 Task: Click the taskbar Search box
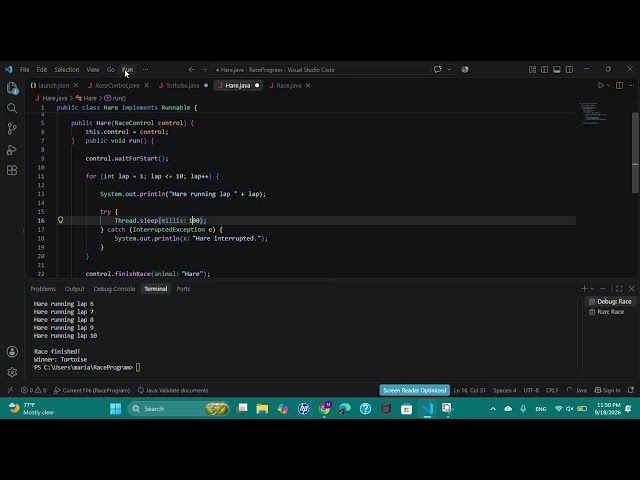(179, 409)
